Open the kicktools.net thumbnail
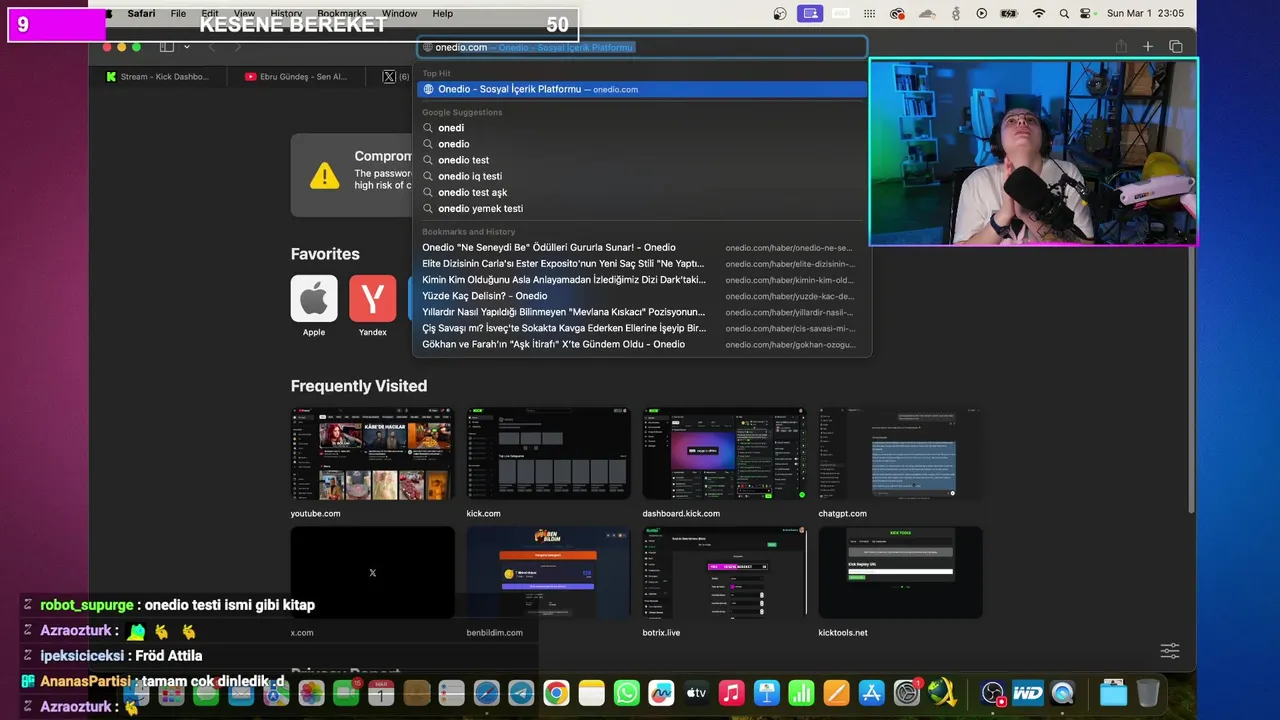 click(x=900, y=573)
